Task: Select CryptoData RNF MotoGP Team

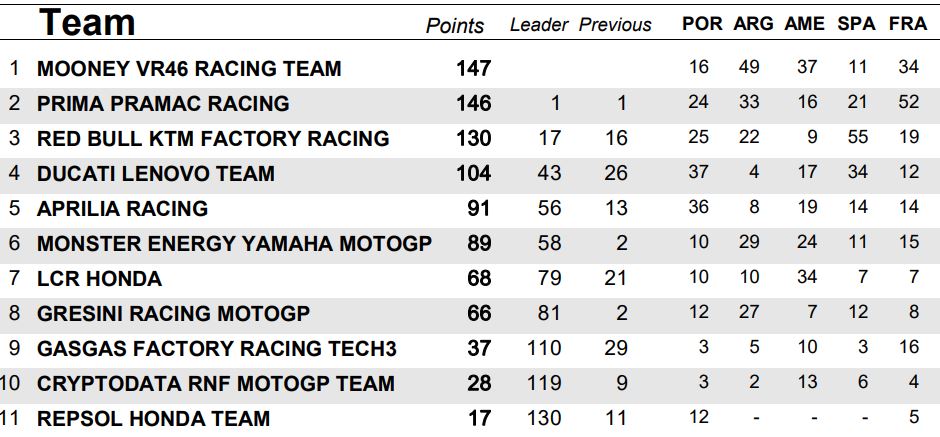Action: click(x=215, y=384)
